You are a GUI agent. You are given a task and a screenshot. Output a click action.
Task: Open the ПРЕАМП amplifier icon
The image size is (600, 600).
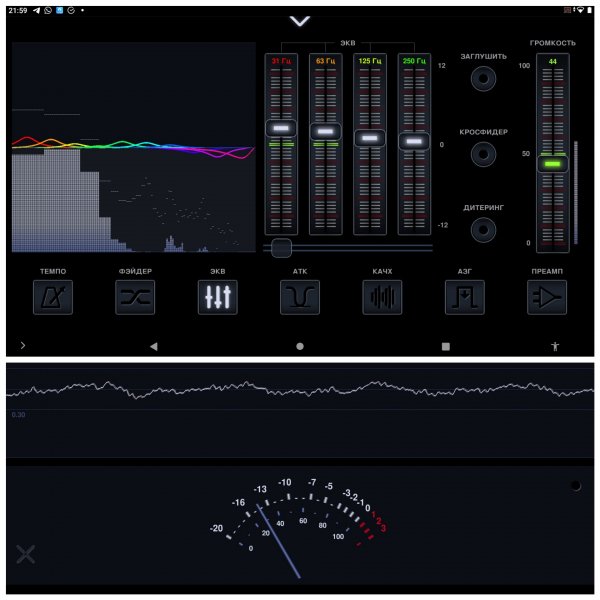[x=547, y=297]
